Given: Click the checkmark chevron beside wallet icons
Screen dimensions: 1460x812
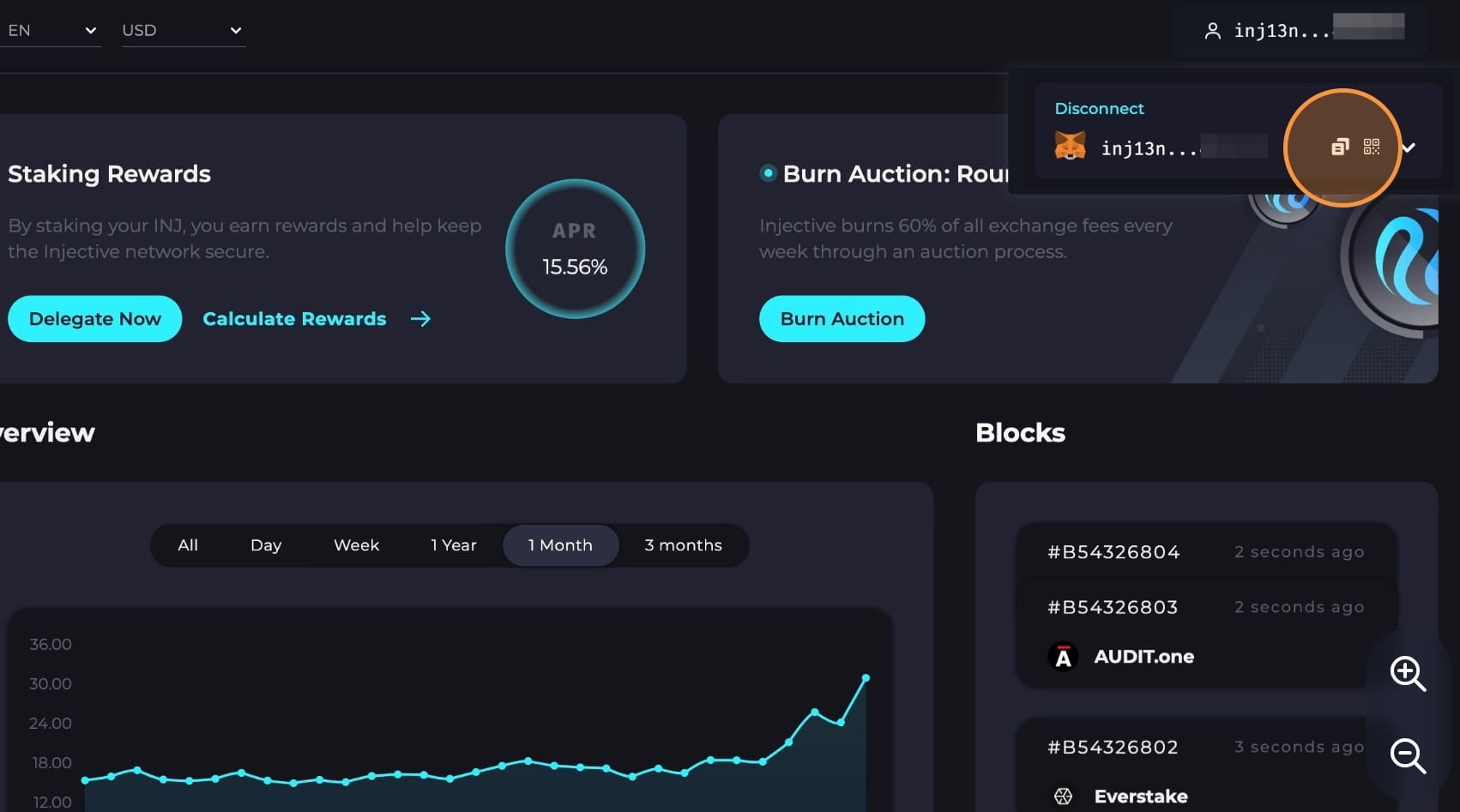Looking at the screenshot, I should tap(1409, 147).
